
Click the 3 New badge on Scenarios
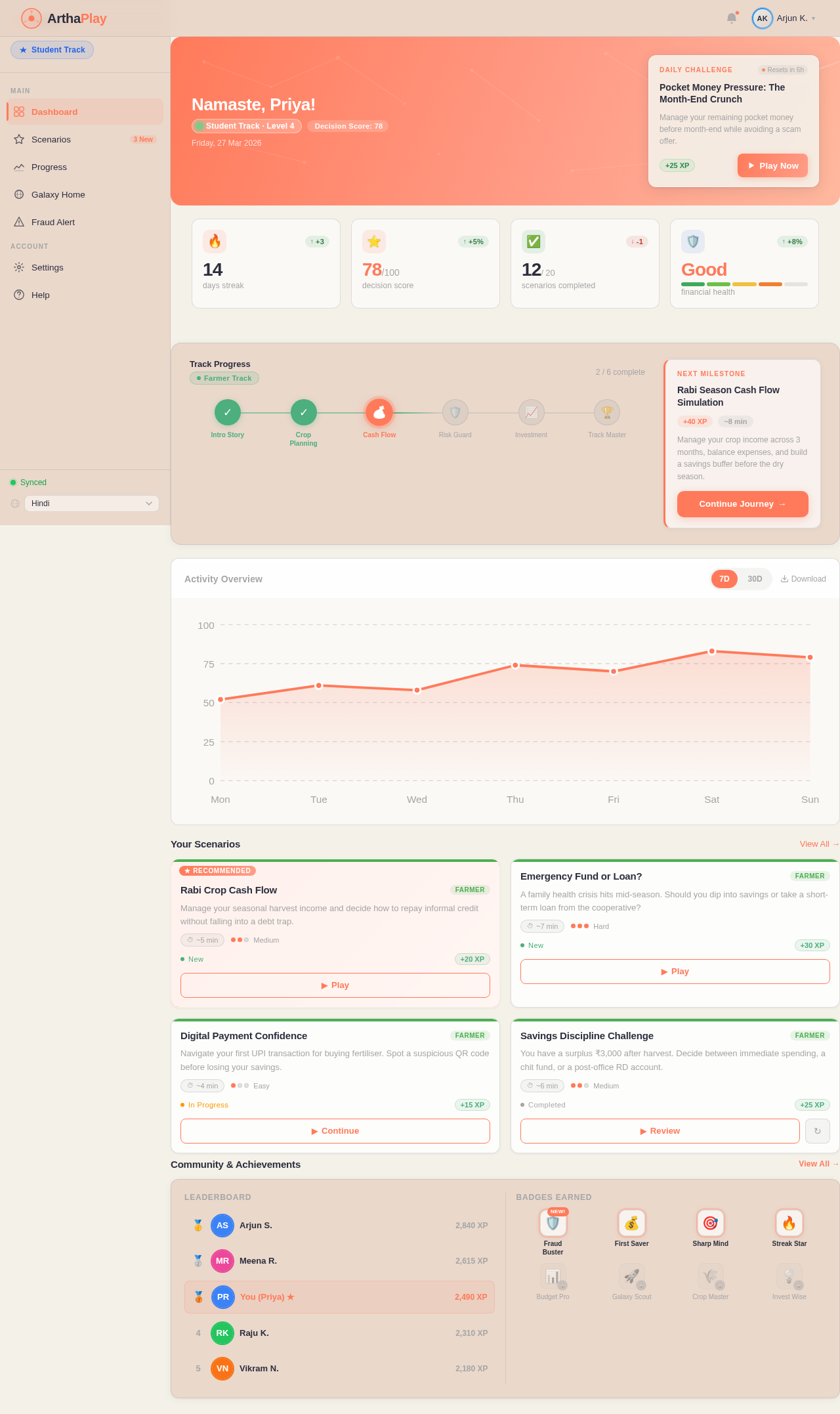click(x=143, y=139)
